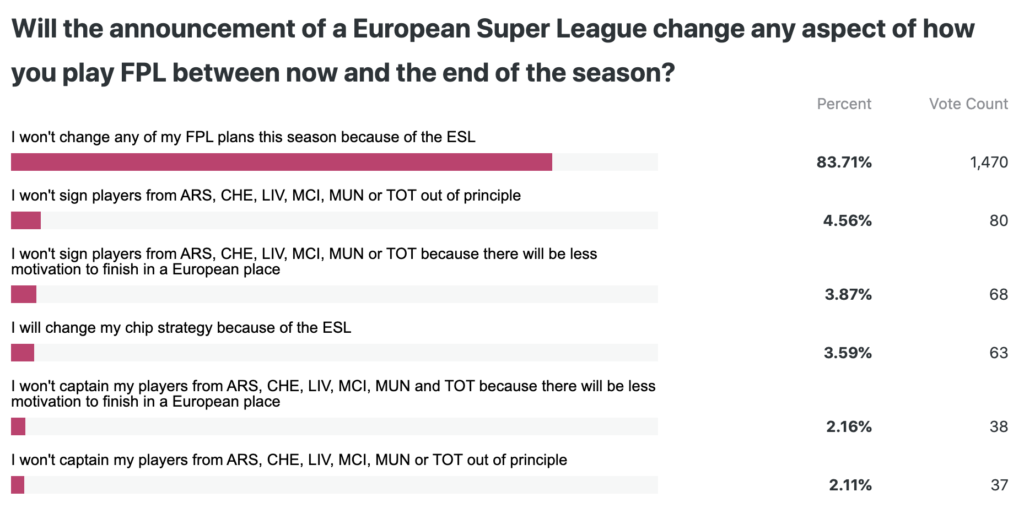Viewport: 1024px width, 508px height.
Task: Click the filled result bar for the 2.11% option
Action: [17, 485]
